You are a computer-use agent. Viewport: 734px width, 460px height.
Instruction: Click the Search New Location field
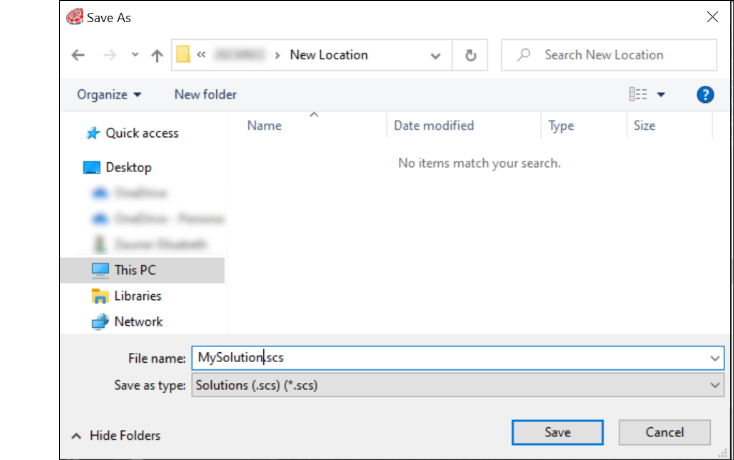[x=609, y=55]
